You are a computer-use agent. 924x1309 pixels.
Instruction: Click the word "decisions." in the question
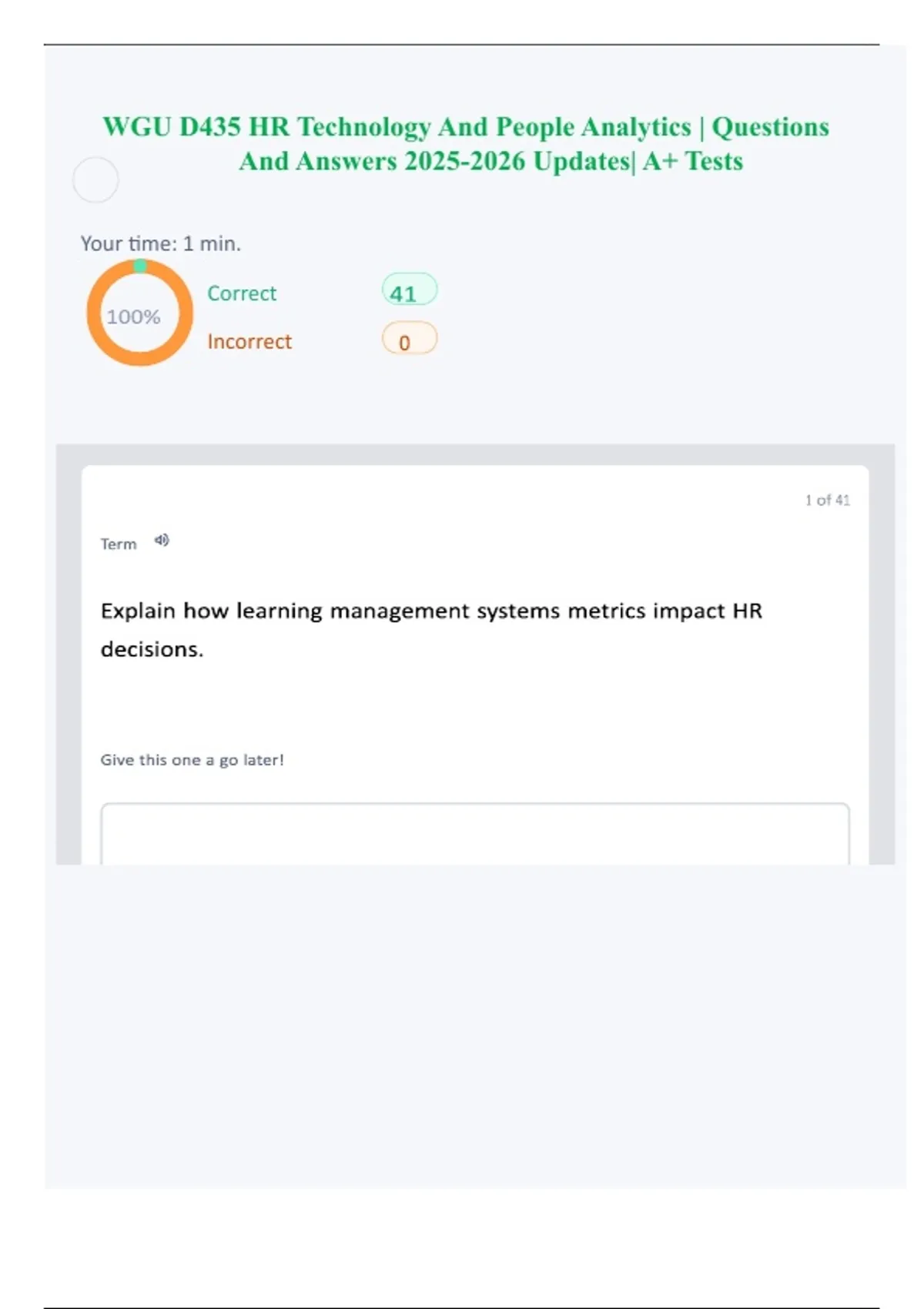tap(152, 650)
